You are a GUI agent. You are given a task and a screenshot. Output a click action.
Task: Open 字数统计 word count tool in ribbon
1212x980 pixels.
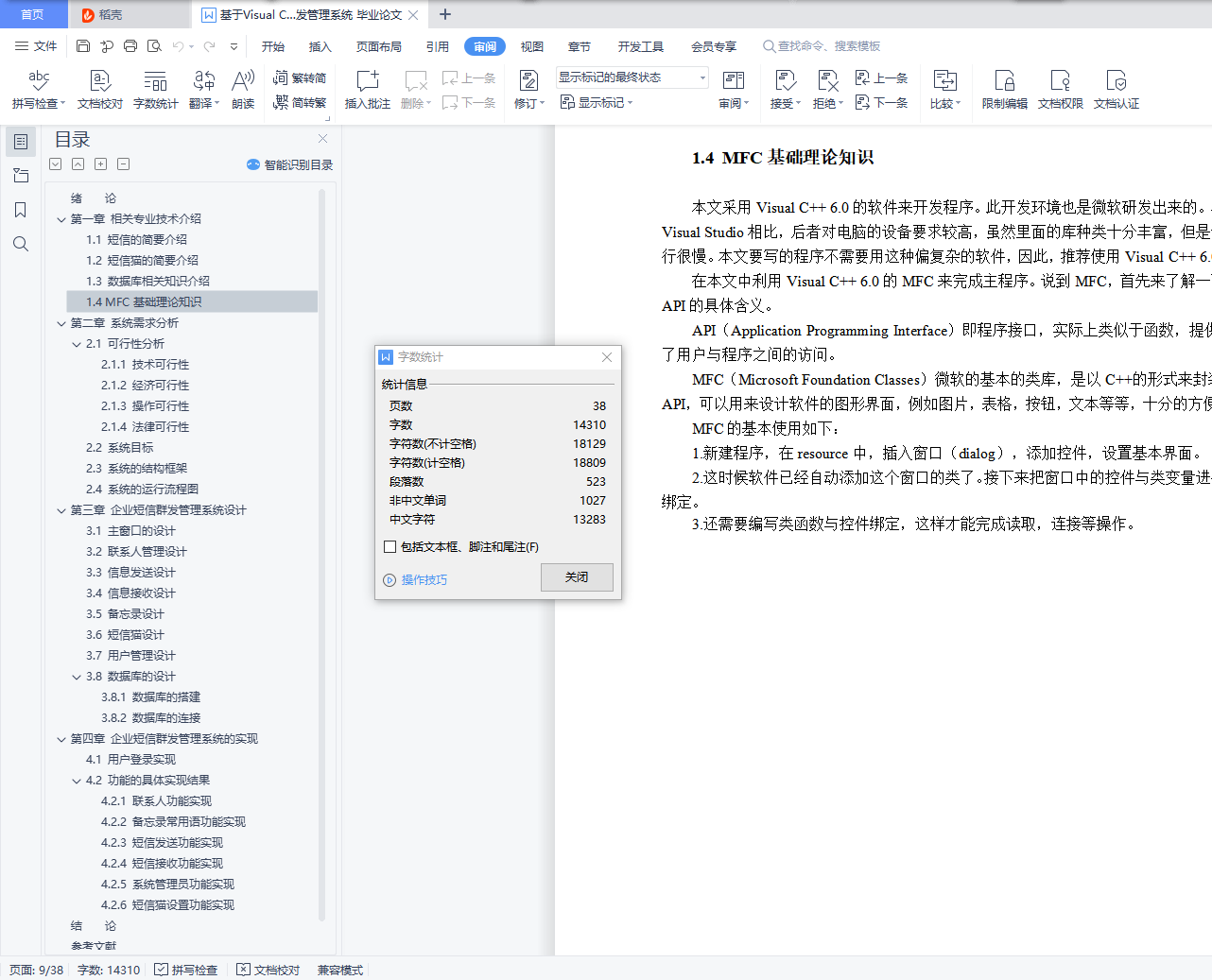click(155, 89)
